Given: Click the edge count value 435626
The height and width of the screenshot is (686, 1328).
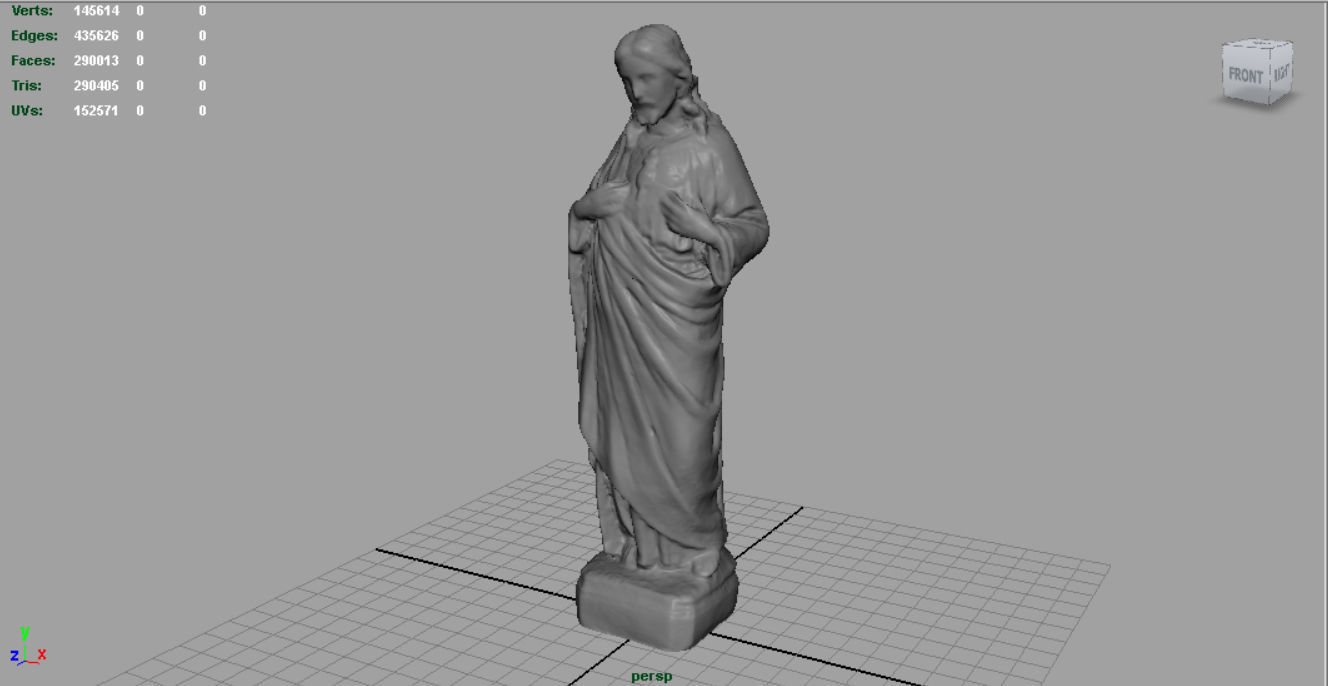Looking at the screenshot, I should 96,36.
